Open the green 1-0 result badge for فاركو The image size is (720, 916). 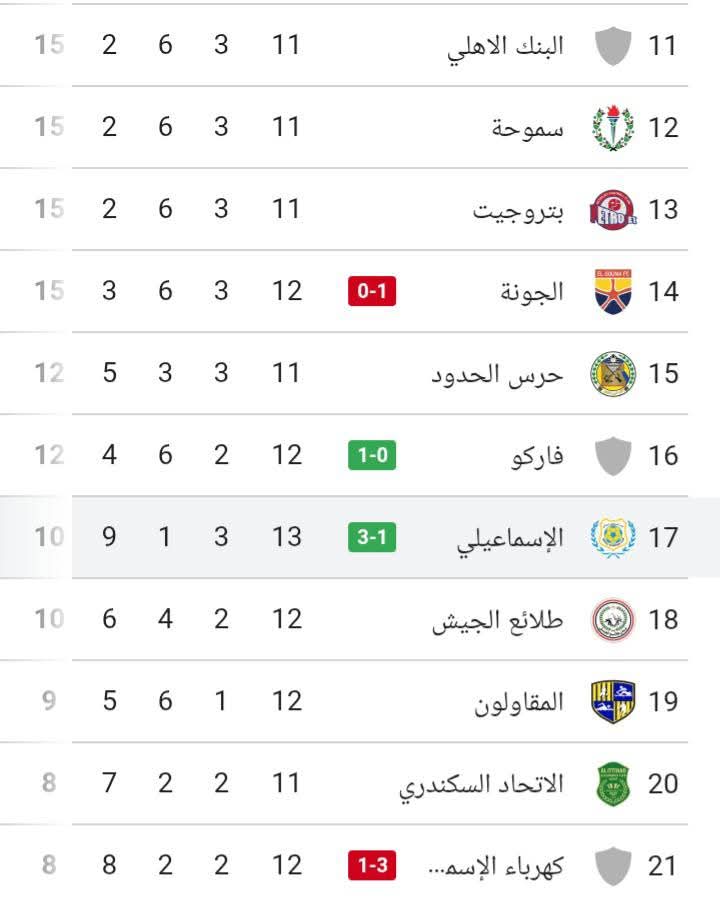(372, 456)
